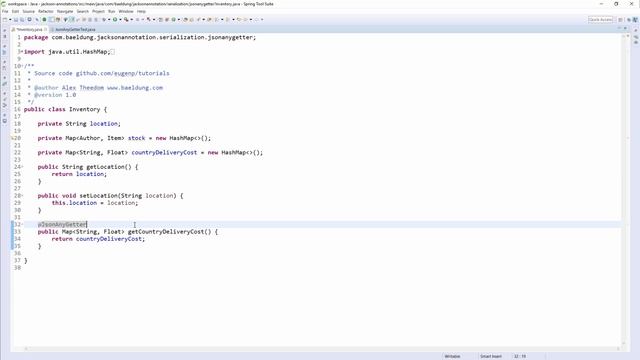Click the Save toolbar icon

(x=16, y=20)
